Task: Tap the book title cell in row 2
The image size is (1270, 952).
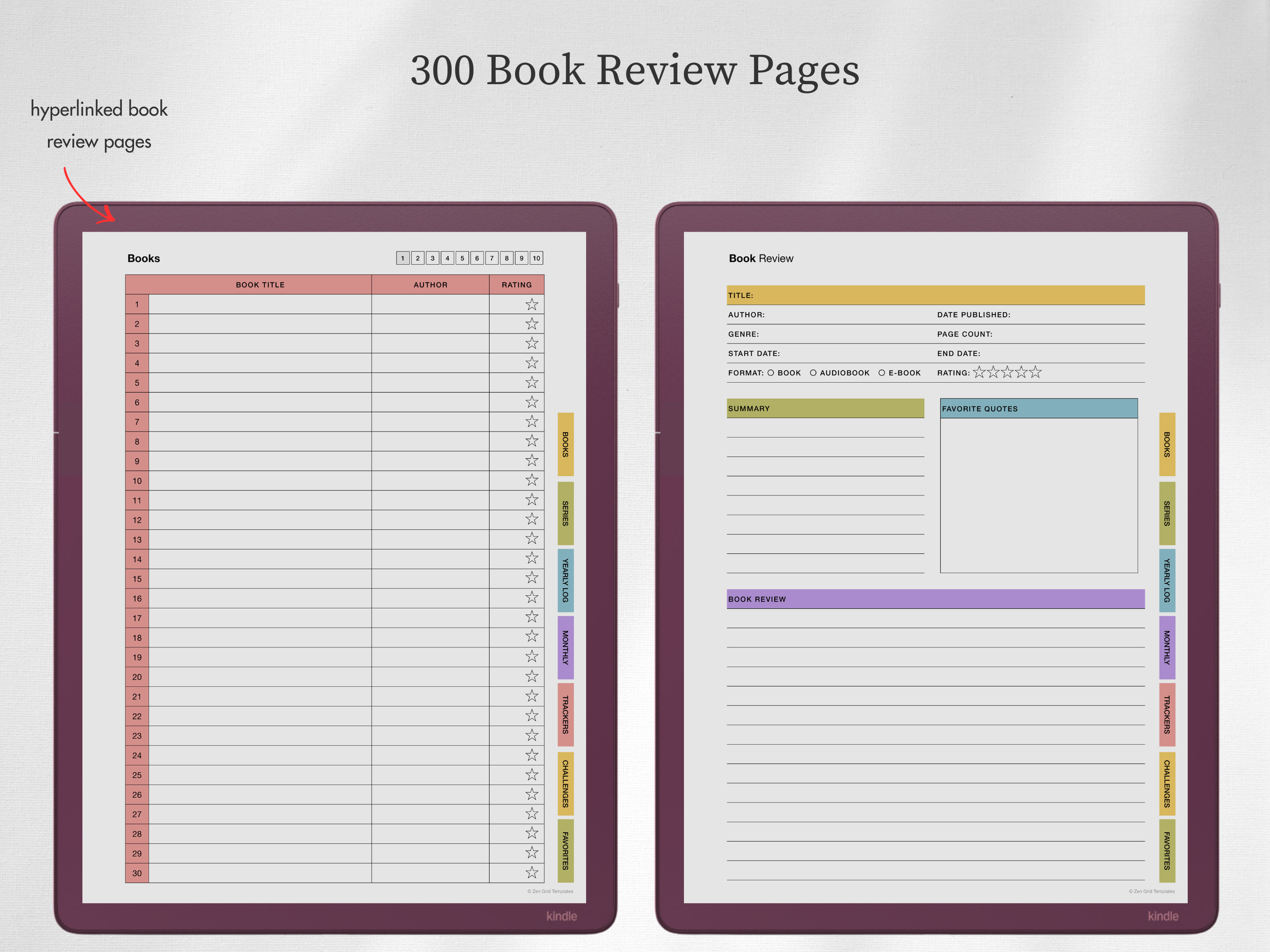Action: (260, 323)
